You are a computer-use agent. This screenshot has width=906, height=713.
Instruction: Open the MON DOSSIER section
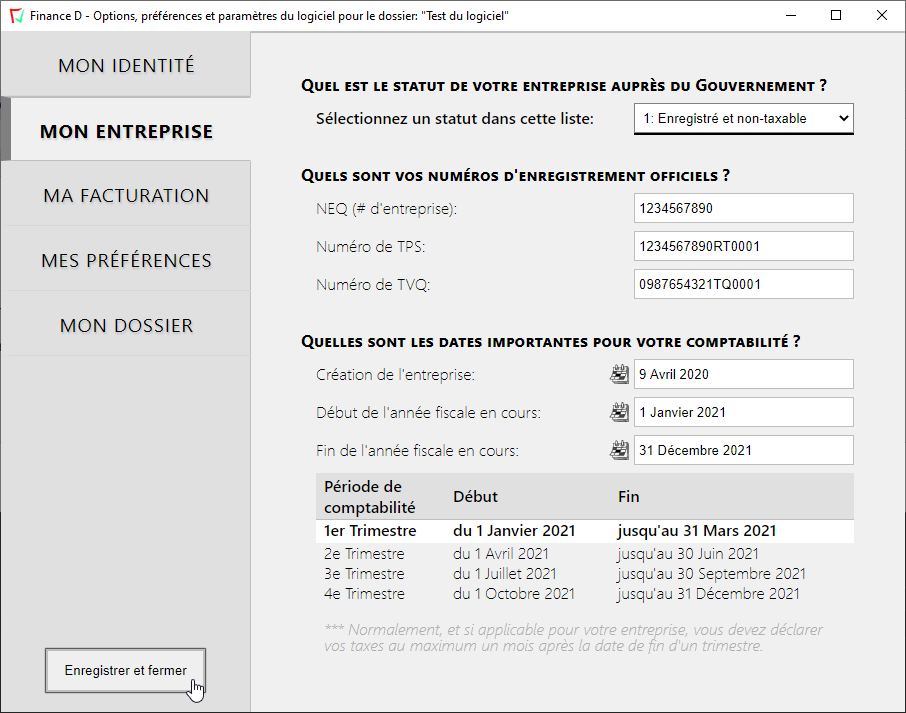125,324
